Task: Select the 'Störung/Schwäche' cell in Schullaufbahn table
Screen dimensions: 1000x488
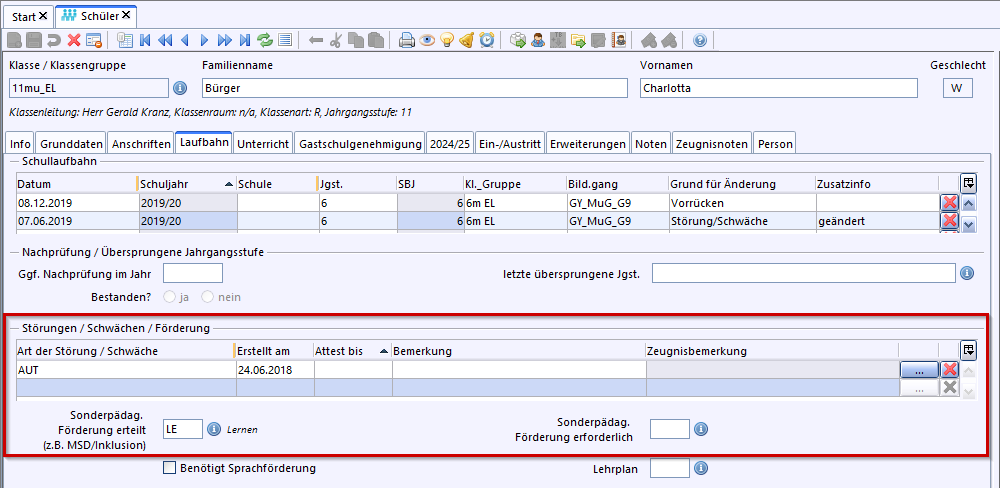Action: 742,221
